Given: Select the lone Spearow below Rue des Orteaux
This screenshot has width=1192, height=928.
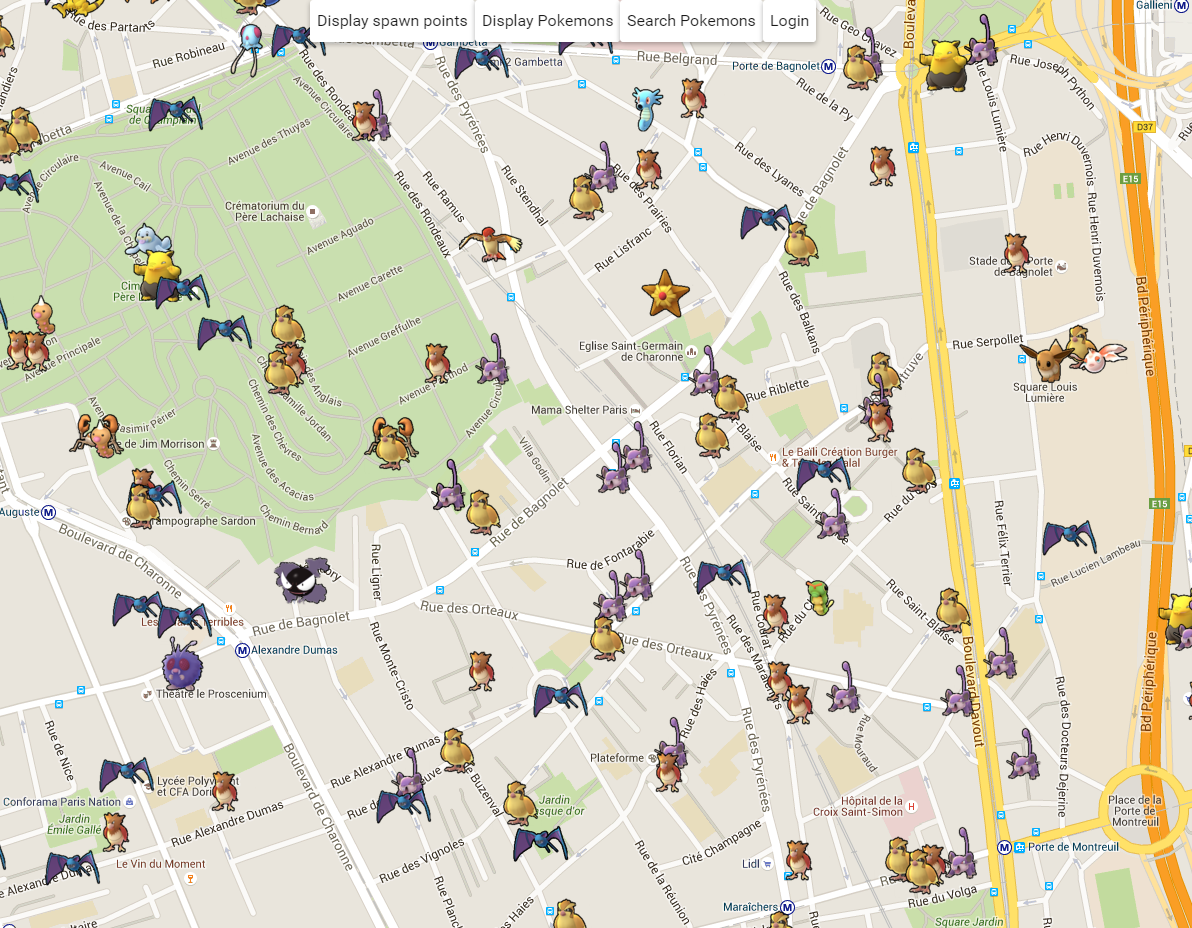Looking at the screenshot, I should (x=481, y=671).
